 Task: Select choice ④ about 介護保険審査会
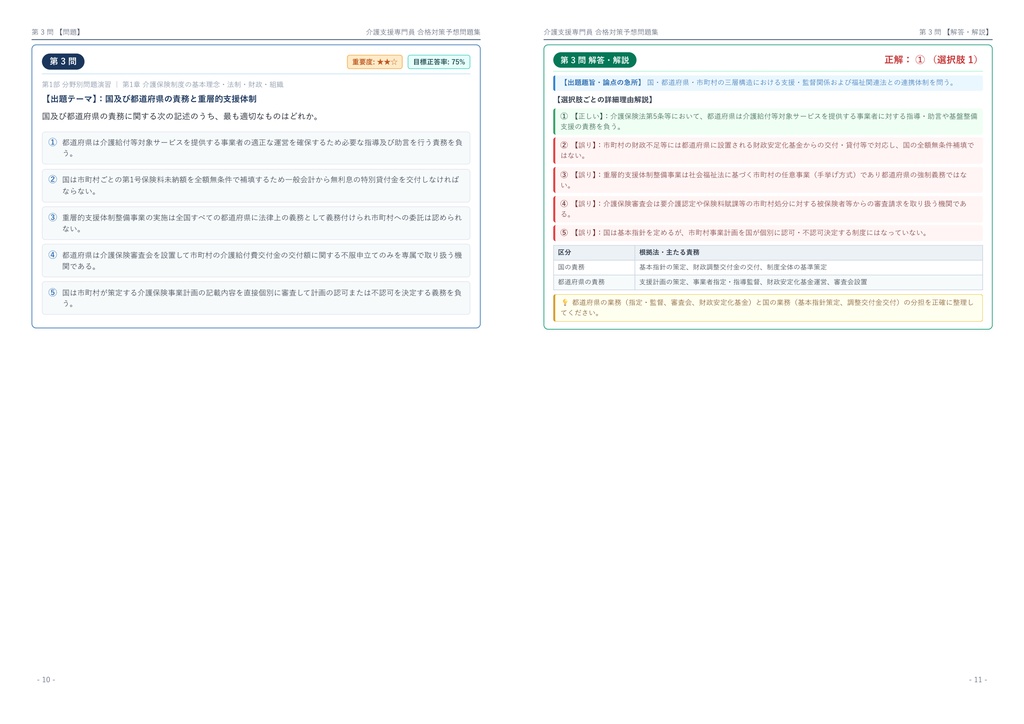256,260
